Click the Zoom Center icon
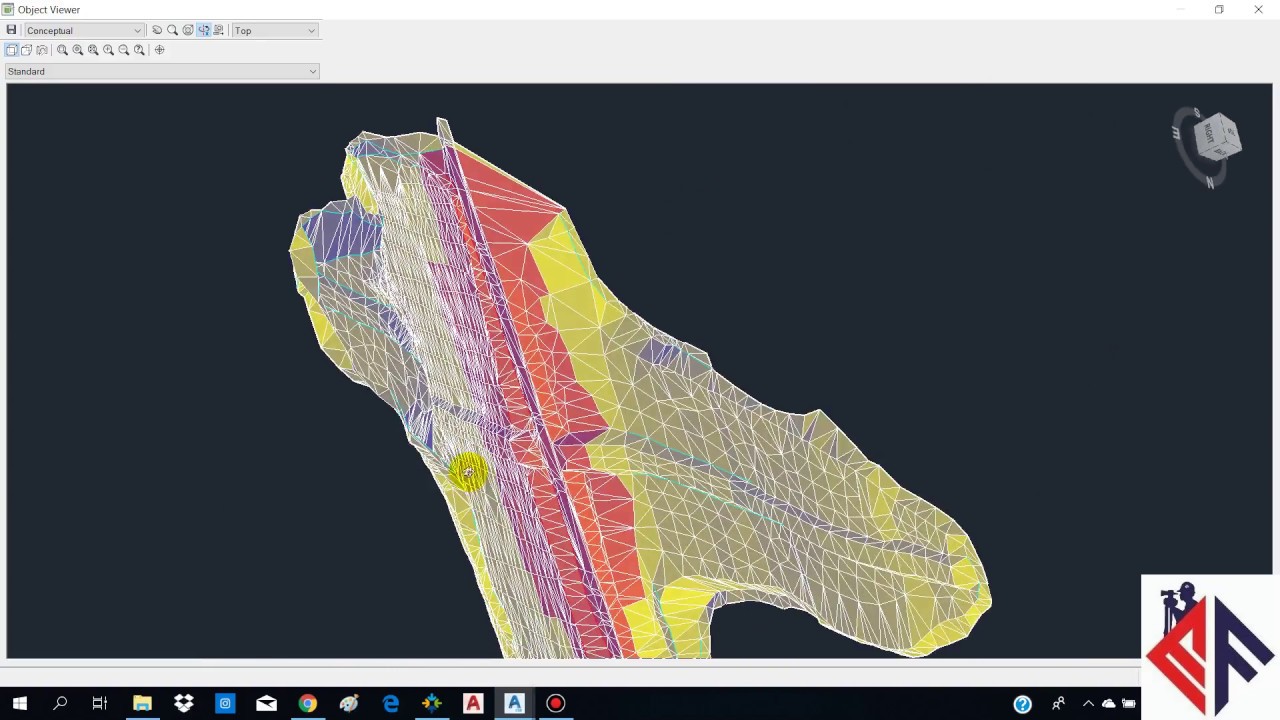The image size is (1280, 720). [78, 50]
